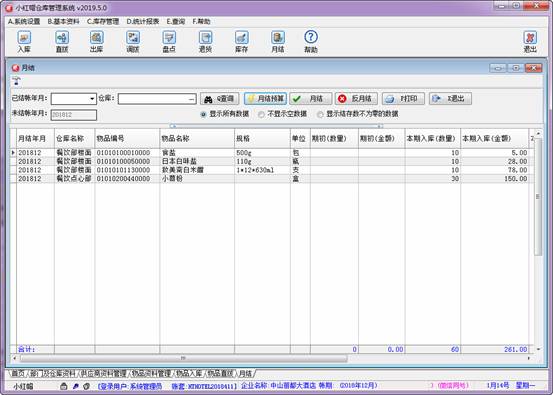
Task: Select the 小苏粉 item name cell
Action: coord(197,178)
